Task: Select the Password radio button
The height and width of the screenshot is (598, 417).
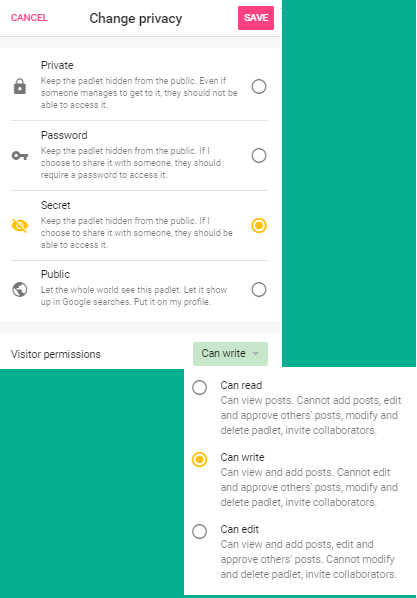Action: pyautogui.click(x=259, y=156)
